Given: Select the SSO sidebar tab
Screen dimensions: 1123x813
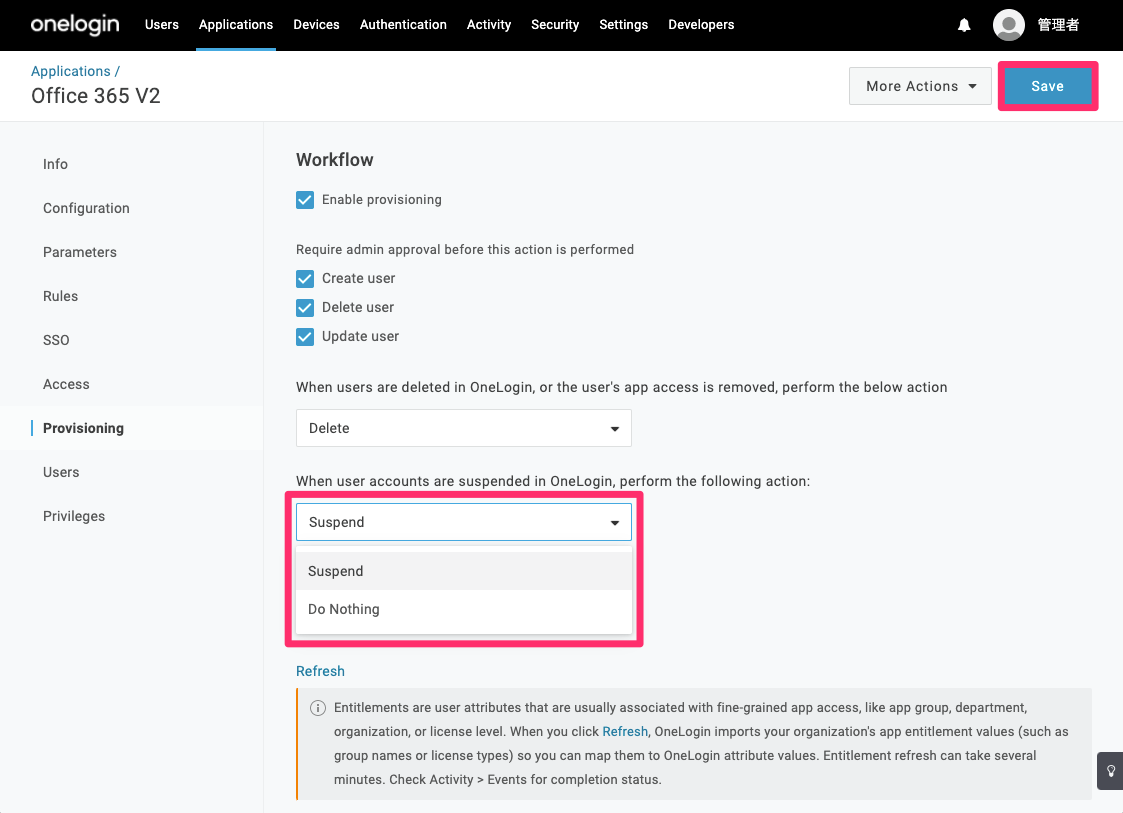Looking at the screenshot, I should (x=56, y=340).
